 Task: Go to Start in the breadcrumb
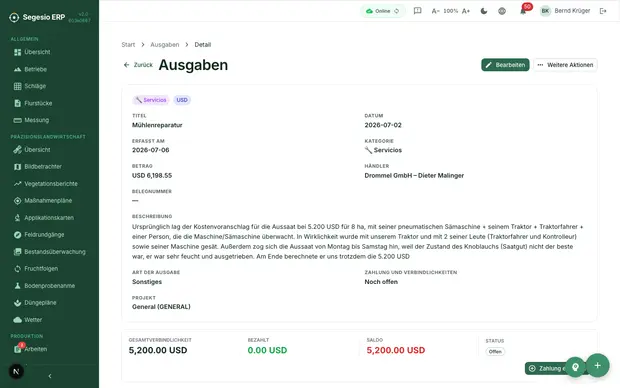click(128, 45)
